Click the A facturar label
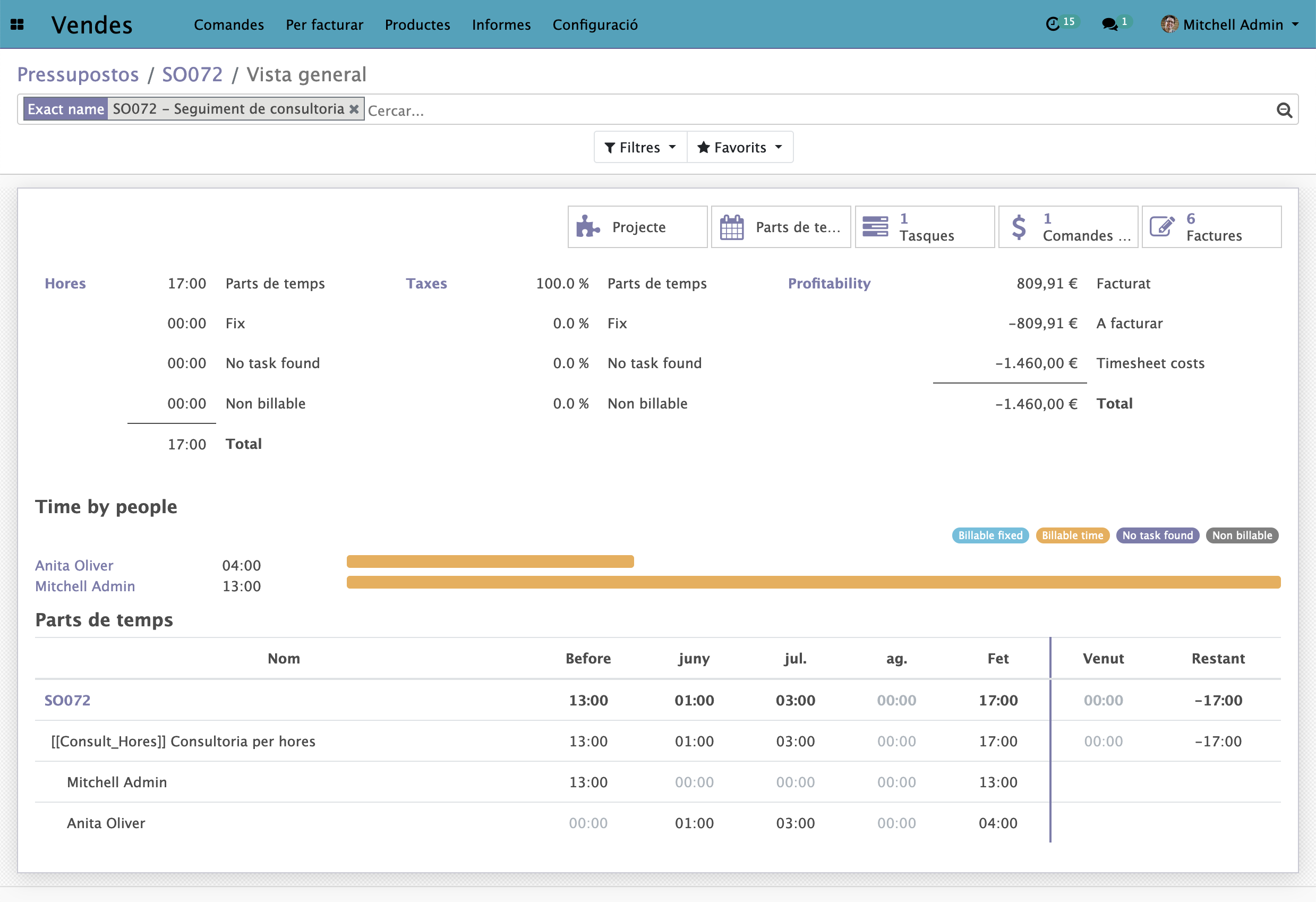 (1129, 324)
